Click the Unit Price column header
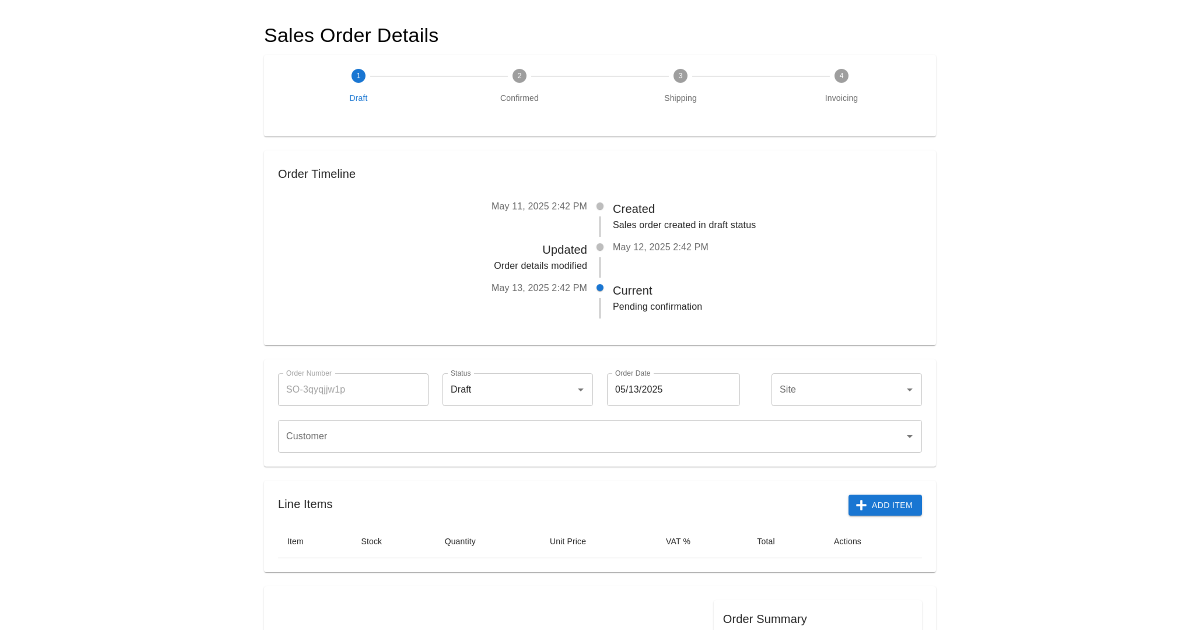1200x630 pixels. [568, 541]
